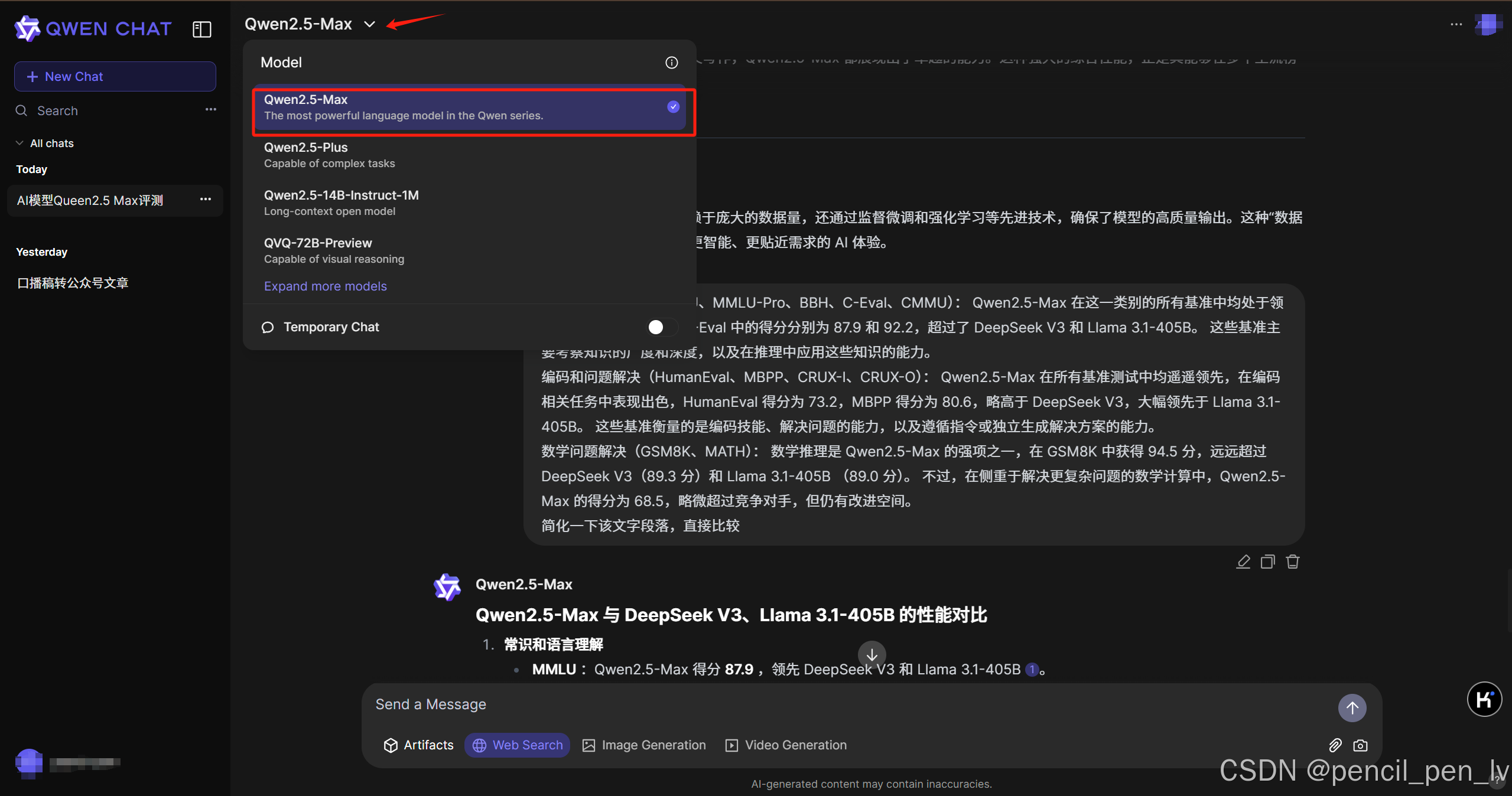Click the model info icon

[x=671, y=63]
